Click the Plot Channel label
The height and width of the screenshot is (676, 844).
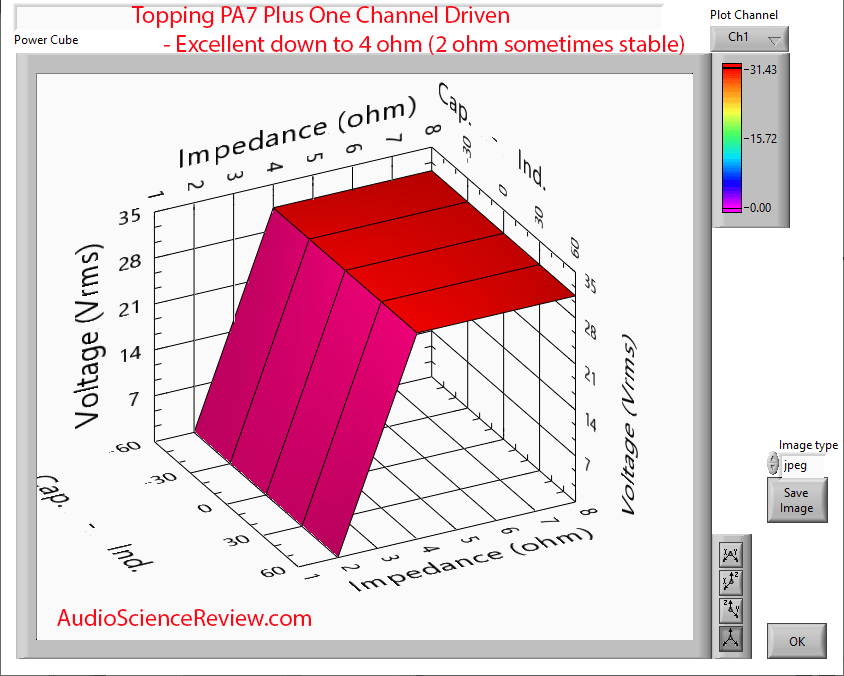click(x=743, y=15)
